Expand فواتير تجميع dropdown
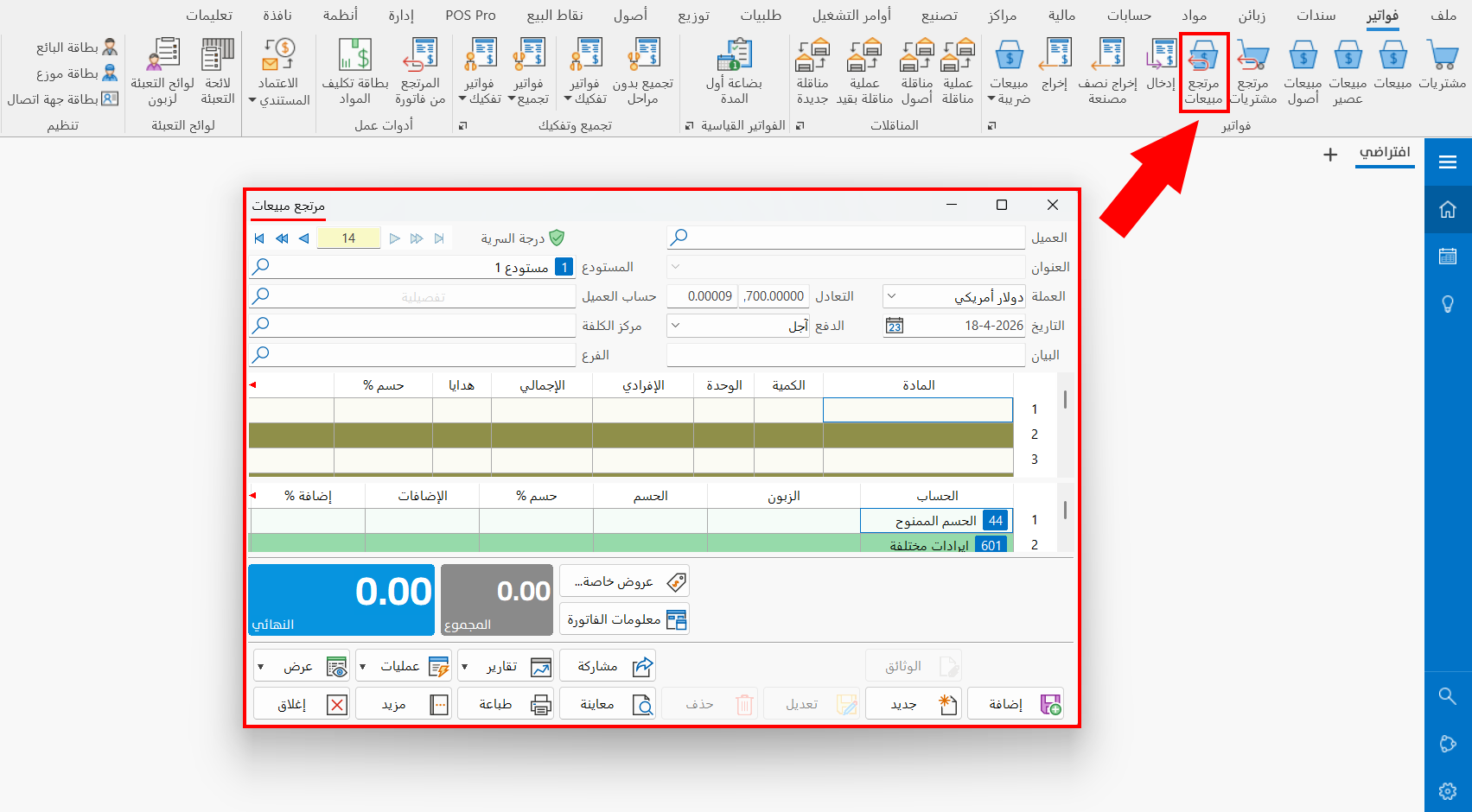This screenshot has height=812, width=1472. tap(512, 100)
